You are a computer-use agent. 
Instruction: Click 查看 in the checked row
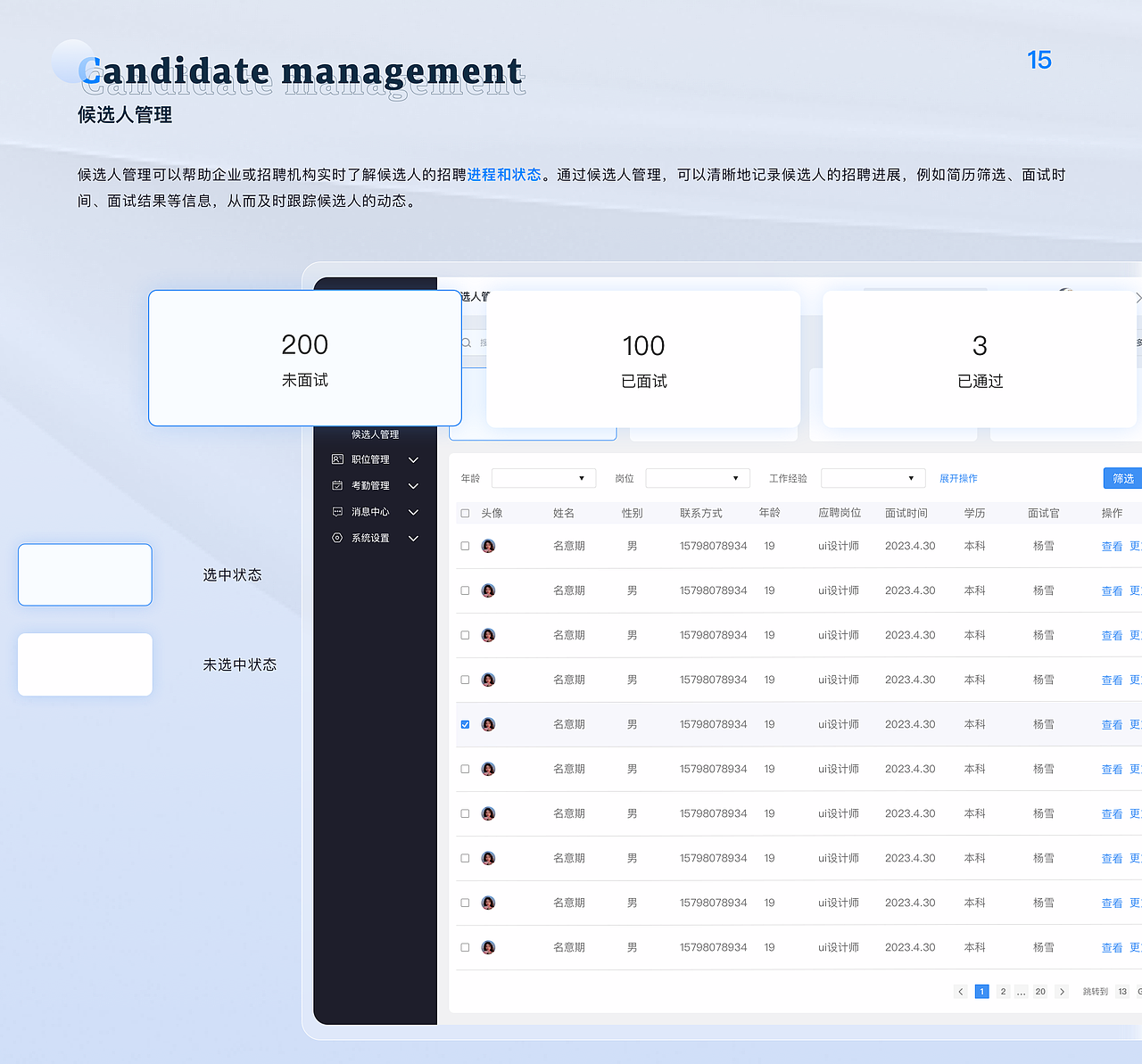1112,725
